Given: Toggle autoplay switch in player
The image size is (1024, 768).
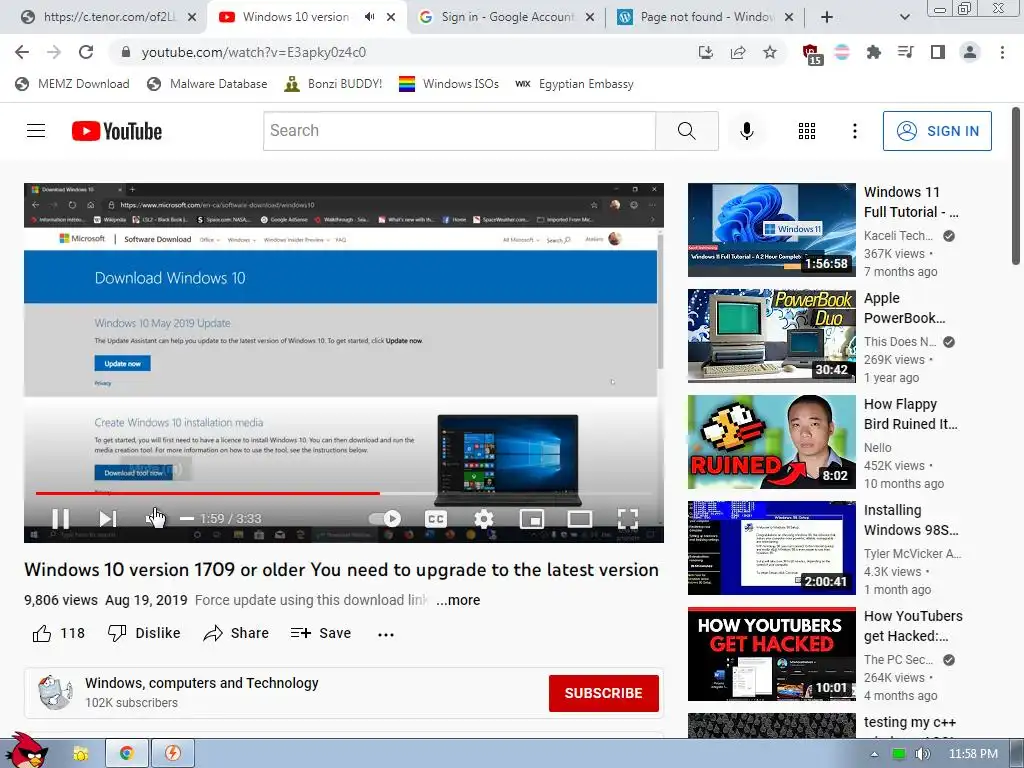Looking at the screenshot, I should pyautogui.click(x=385, y=519).
